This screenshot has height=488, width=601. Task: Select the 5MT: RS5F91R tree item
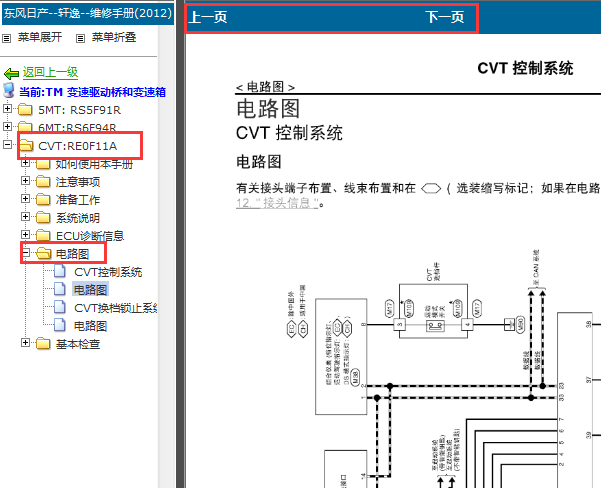79,110
